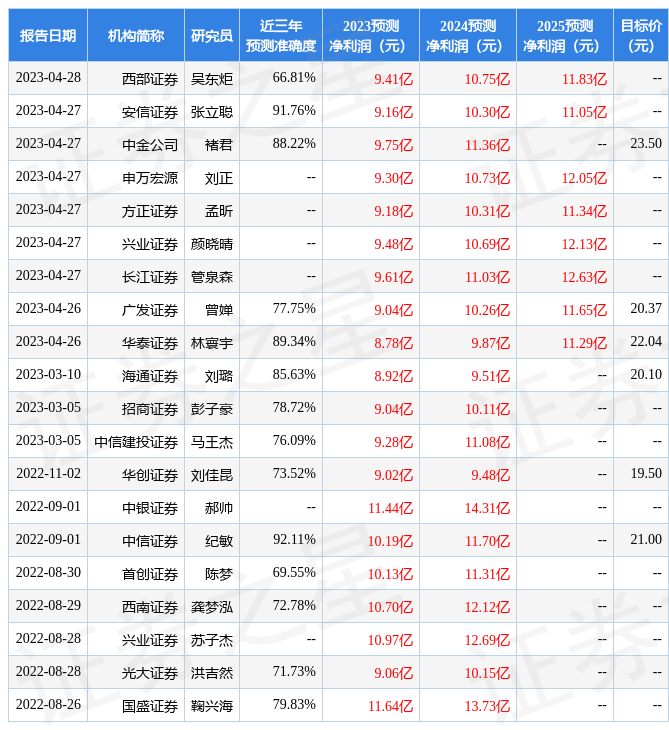Screen dimensions: 669x730
Task: Click the 2025预测净利润 column header
Action: coord(565,35)
